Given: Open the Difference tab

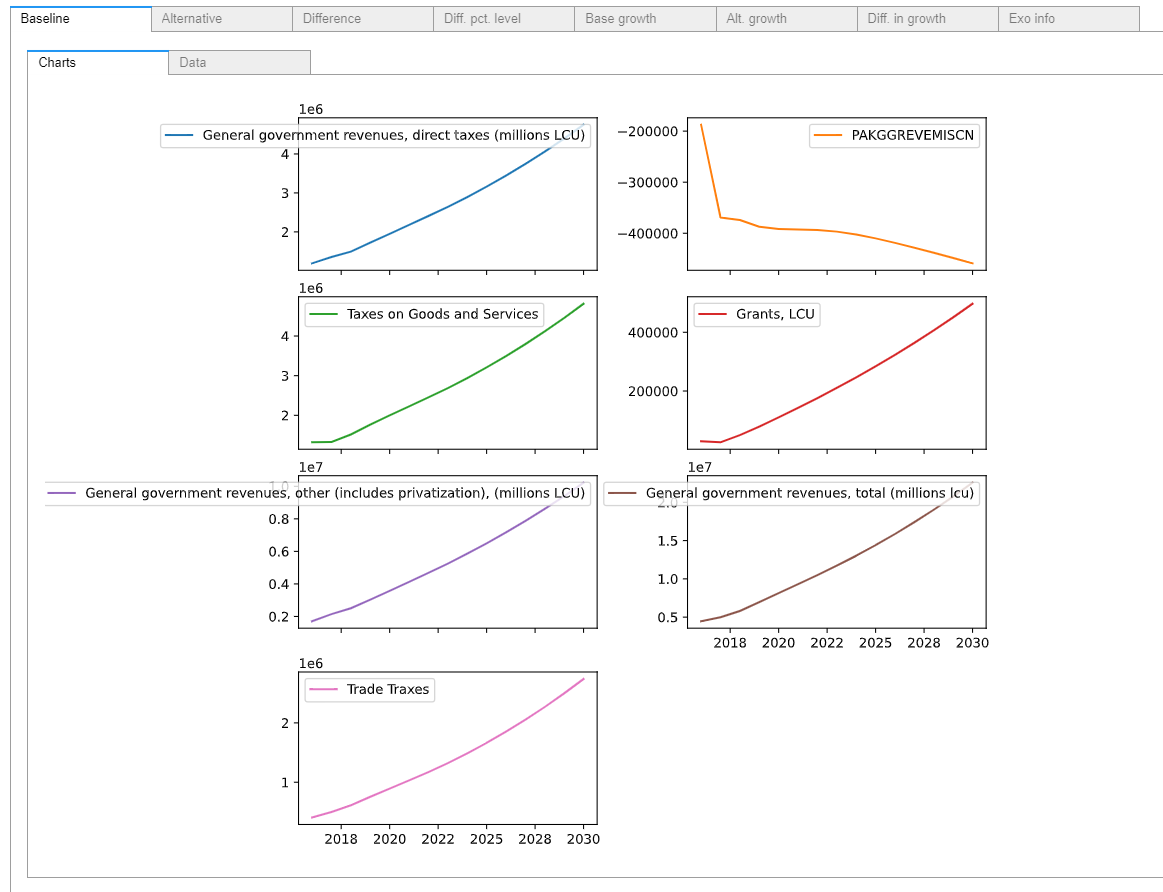Looking at the screenshot, I should coord(362,19).
